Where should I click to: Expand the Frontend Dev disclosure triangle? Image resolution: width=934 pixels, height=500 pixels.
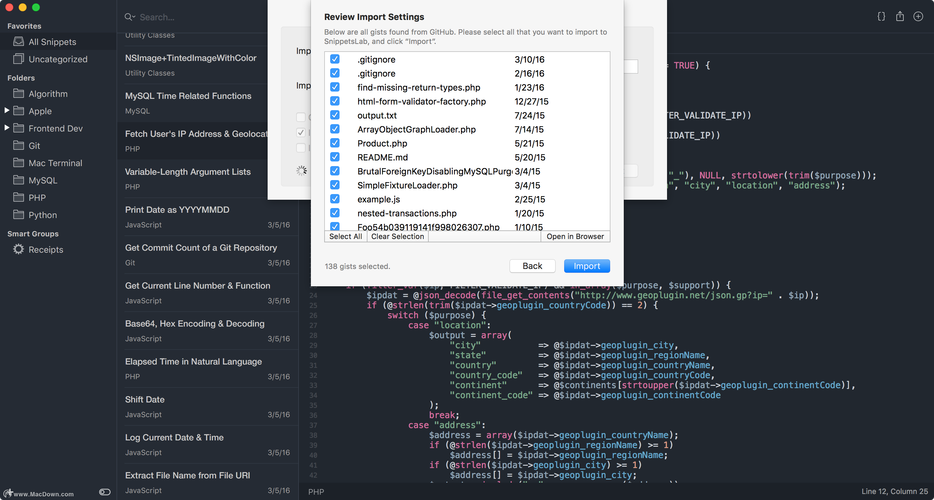(x=7, y=128)
